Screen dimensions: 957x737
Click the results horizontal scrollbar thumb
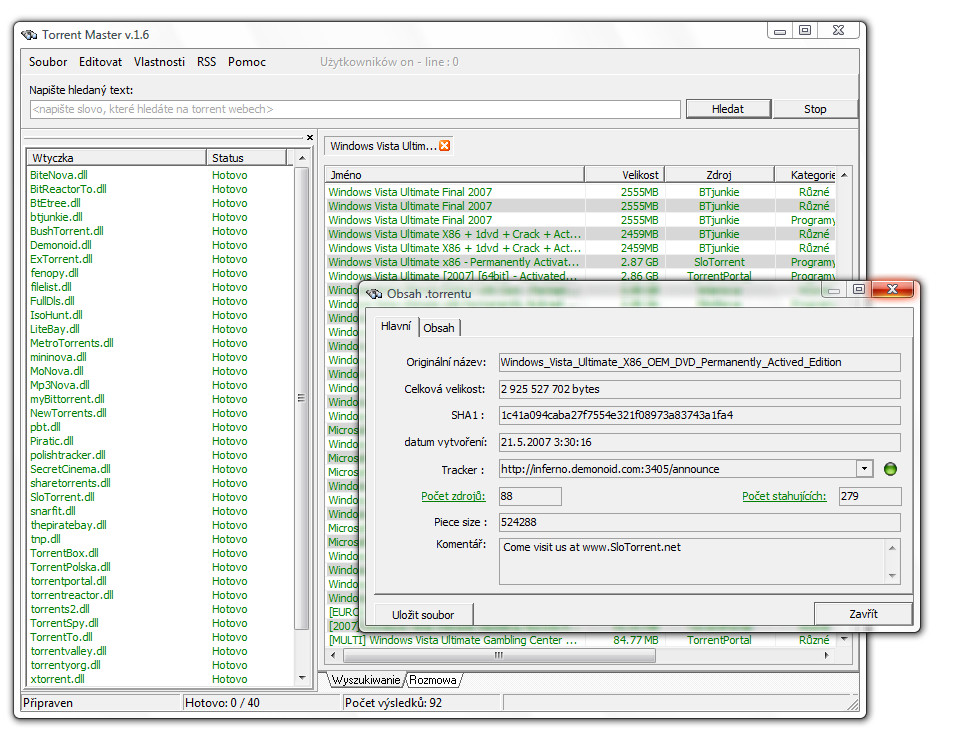click(x=499, y=655)
